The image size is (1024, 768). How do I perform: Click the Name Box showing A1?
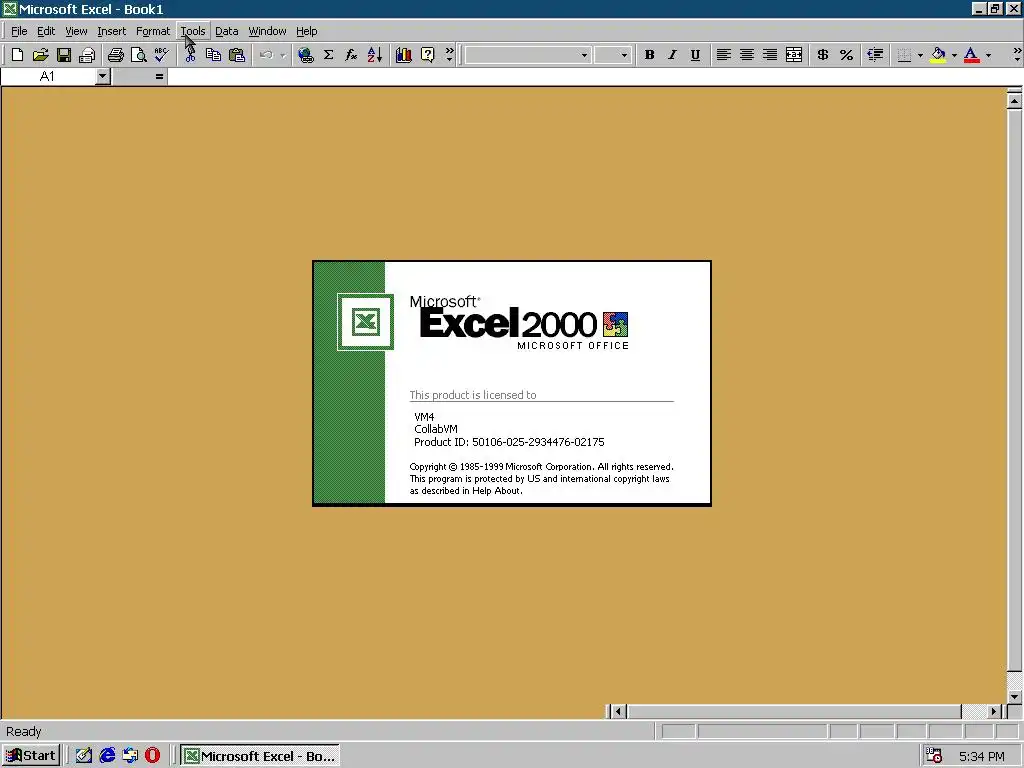click(x=48, y=77)
